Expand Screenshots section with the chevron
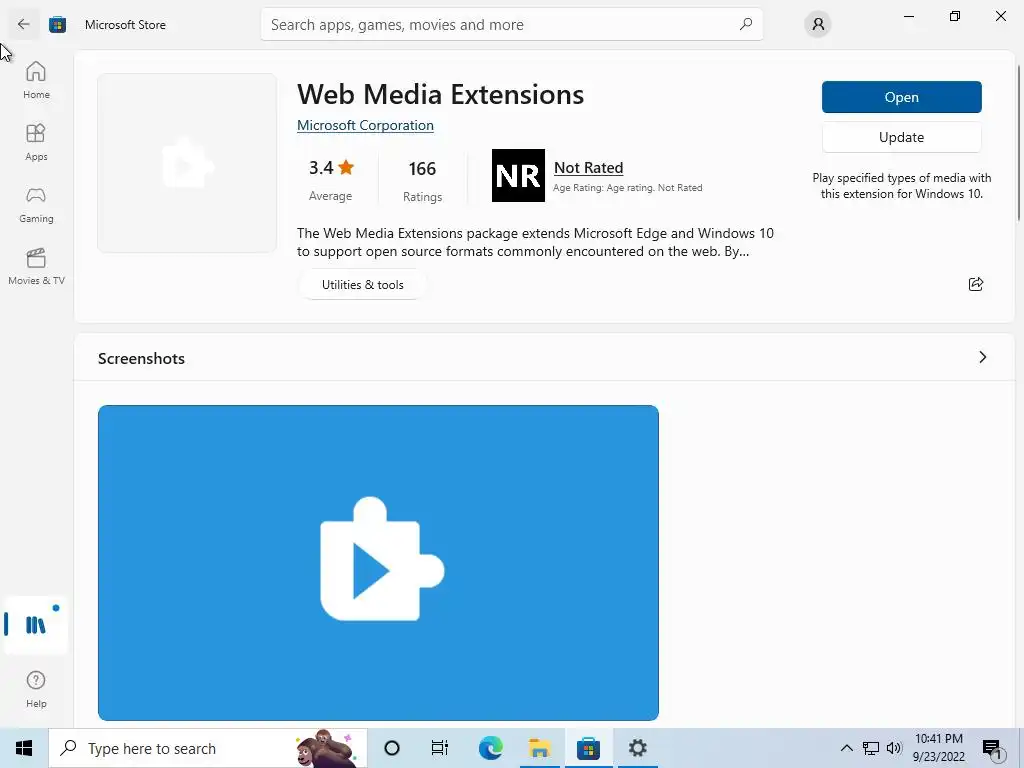The image size is (1024, 768). click(982, 357)
